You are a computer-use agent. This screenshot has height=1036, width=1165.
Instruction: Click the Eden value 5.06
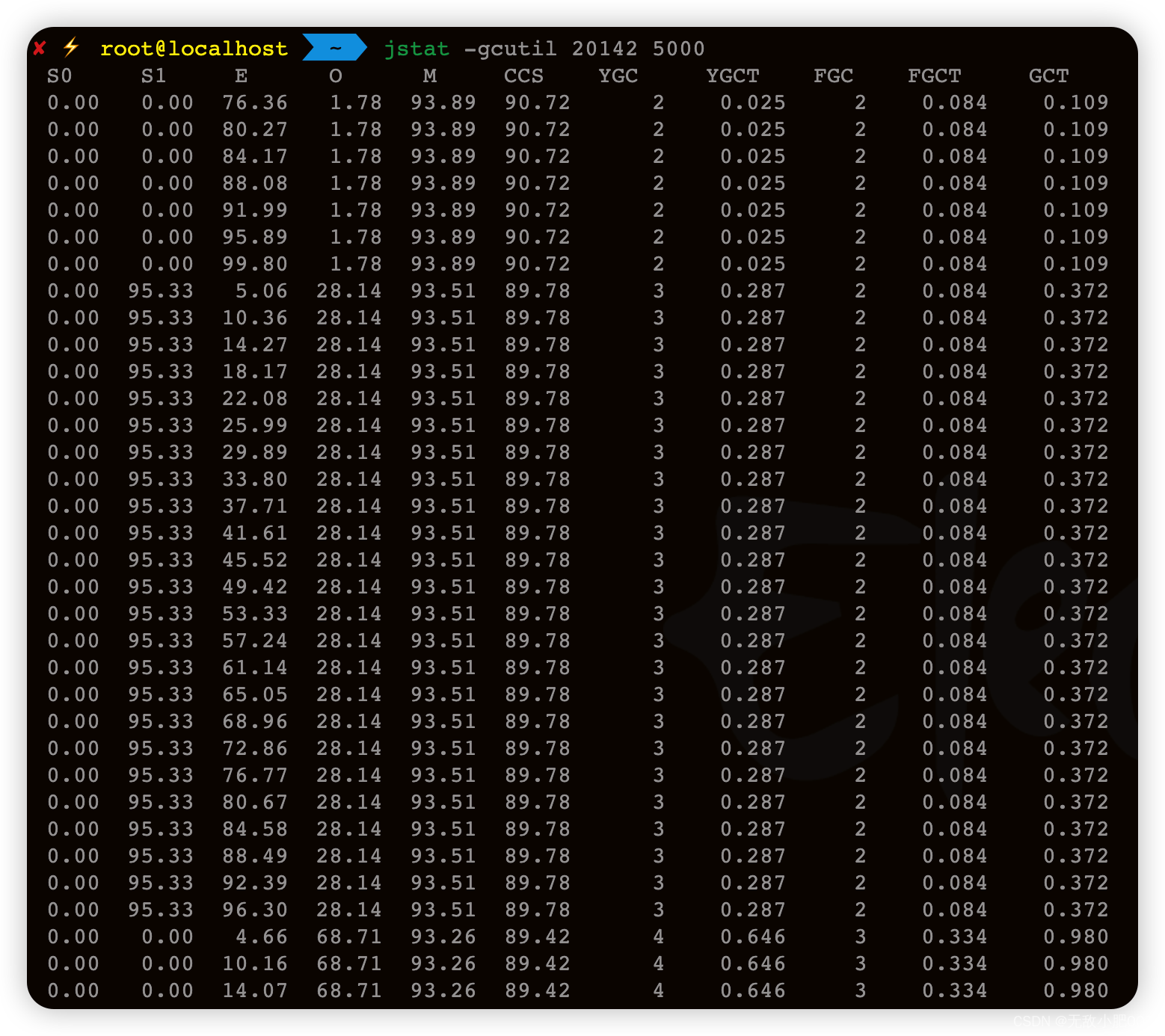(x=262, y=291)
